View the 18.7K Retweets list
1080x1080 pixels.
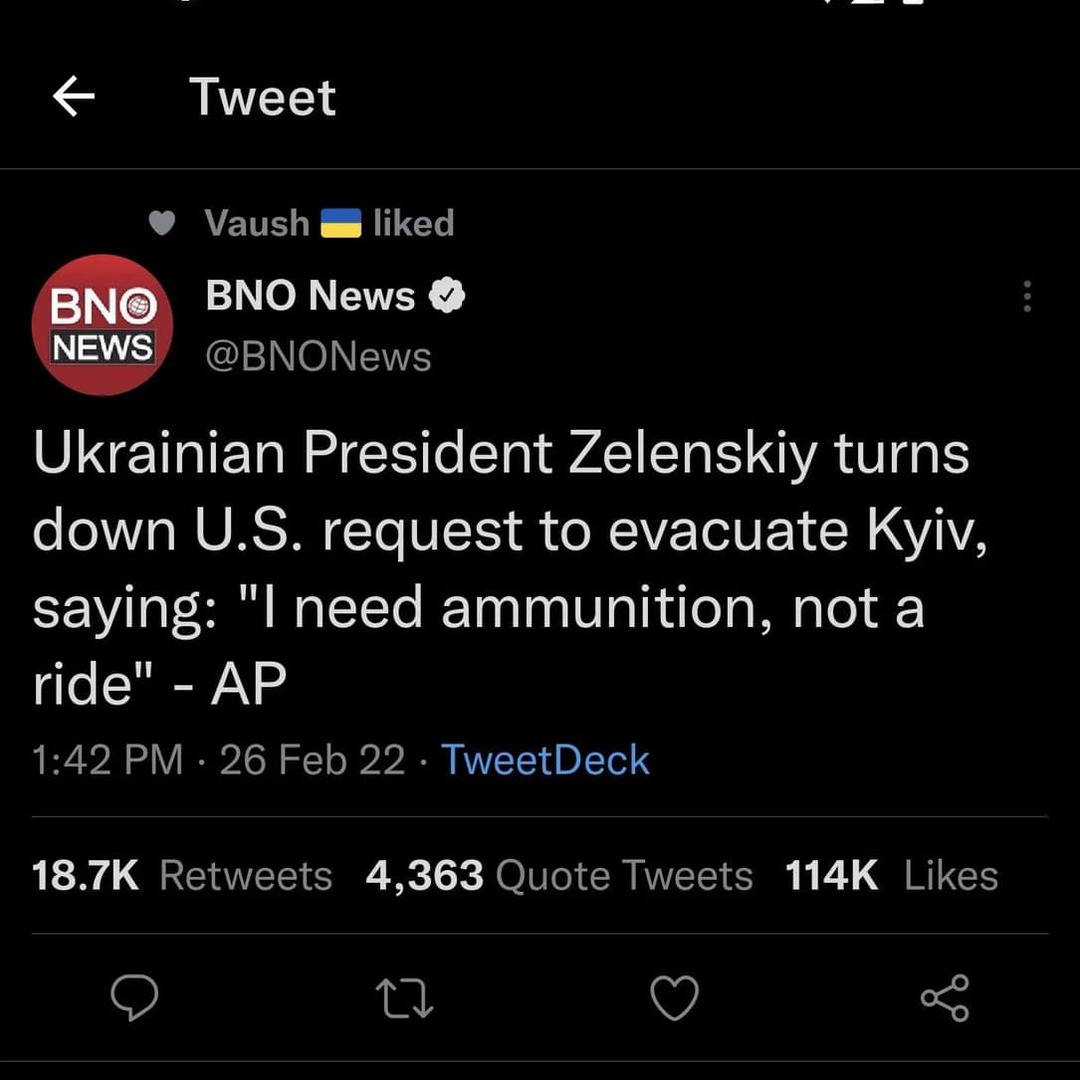click(182, 876)
